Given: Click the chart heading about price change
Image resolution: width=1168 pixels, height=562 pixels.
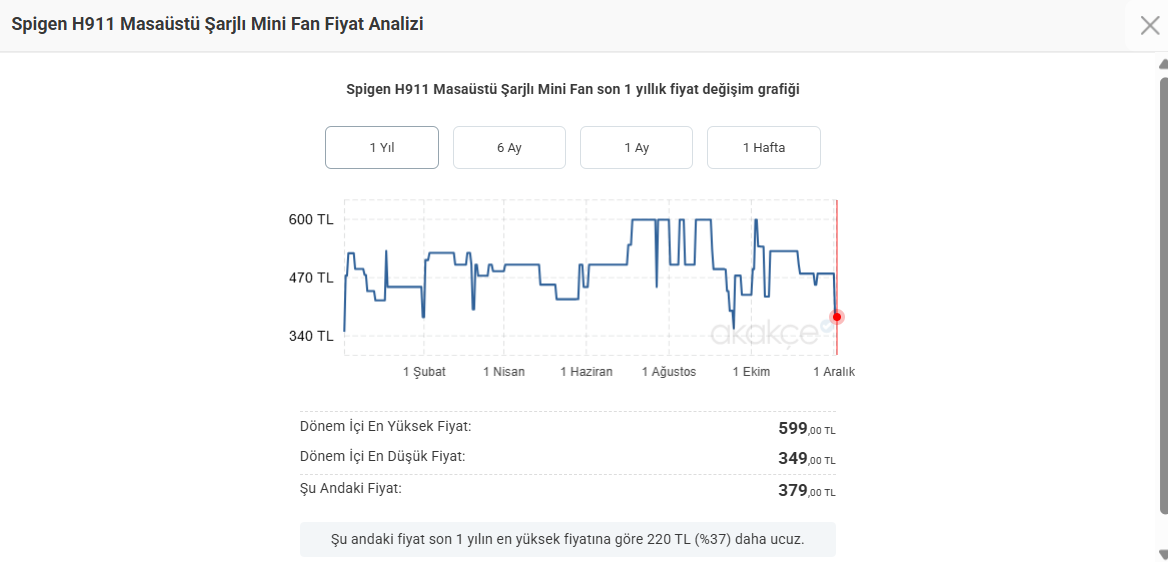Looking at the screenshot, I should [572, 89].
